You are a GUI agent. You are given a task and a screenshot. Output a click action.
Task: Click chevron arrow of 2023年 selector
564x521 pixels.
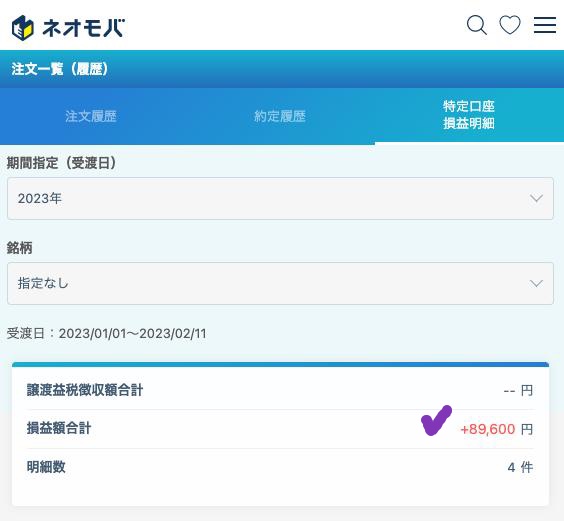pyautogui.click(x=536, y=198)
